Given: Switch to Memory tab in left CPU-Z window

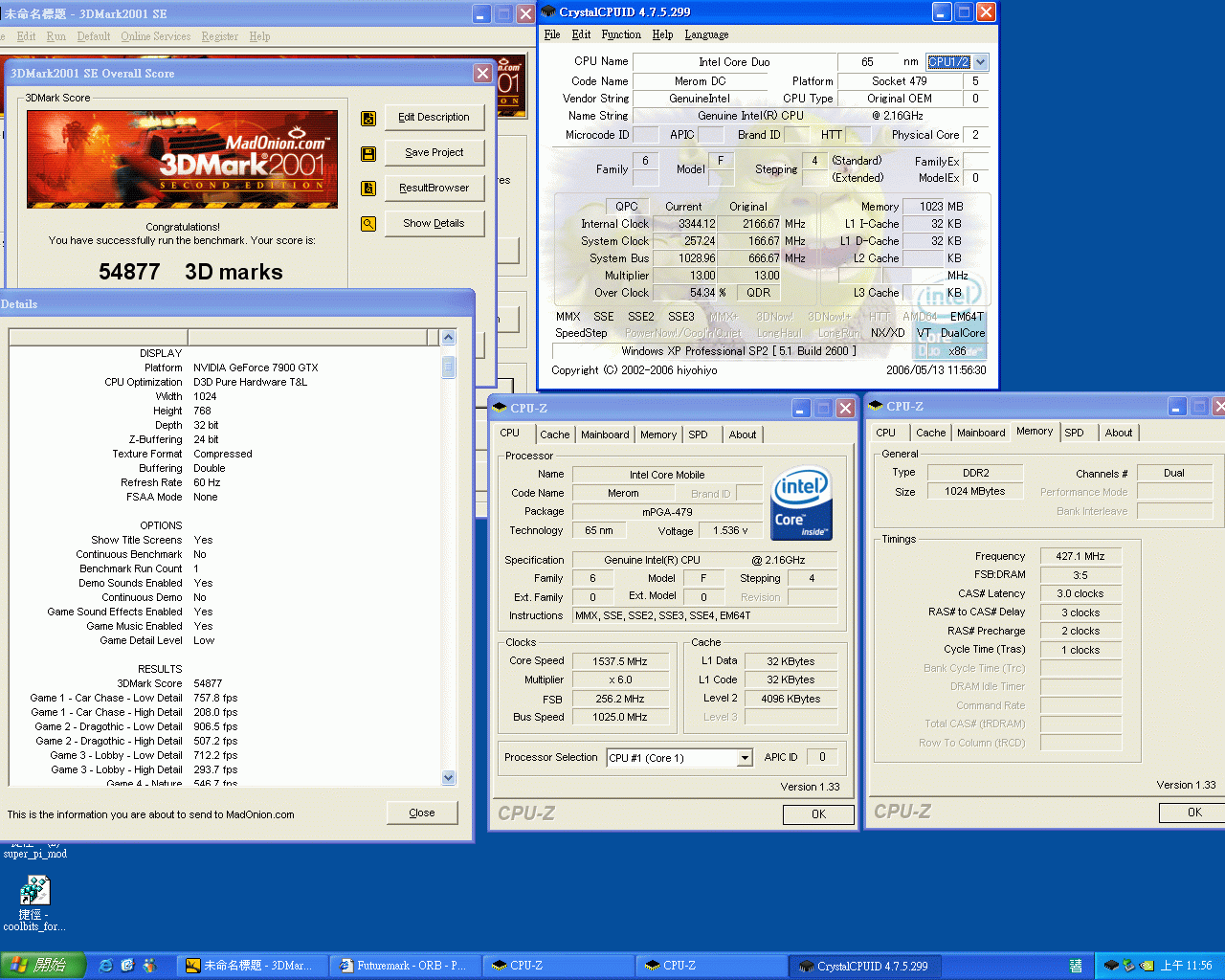Looking at the screenshot, I should (658, 434).
